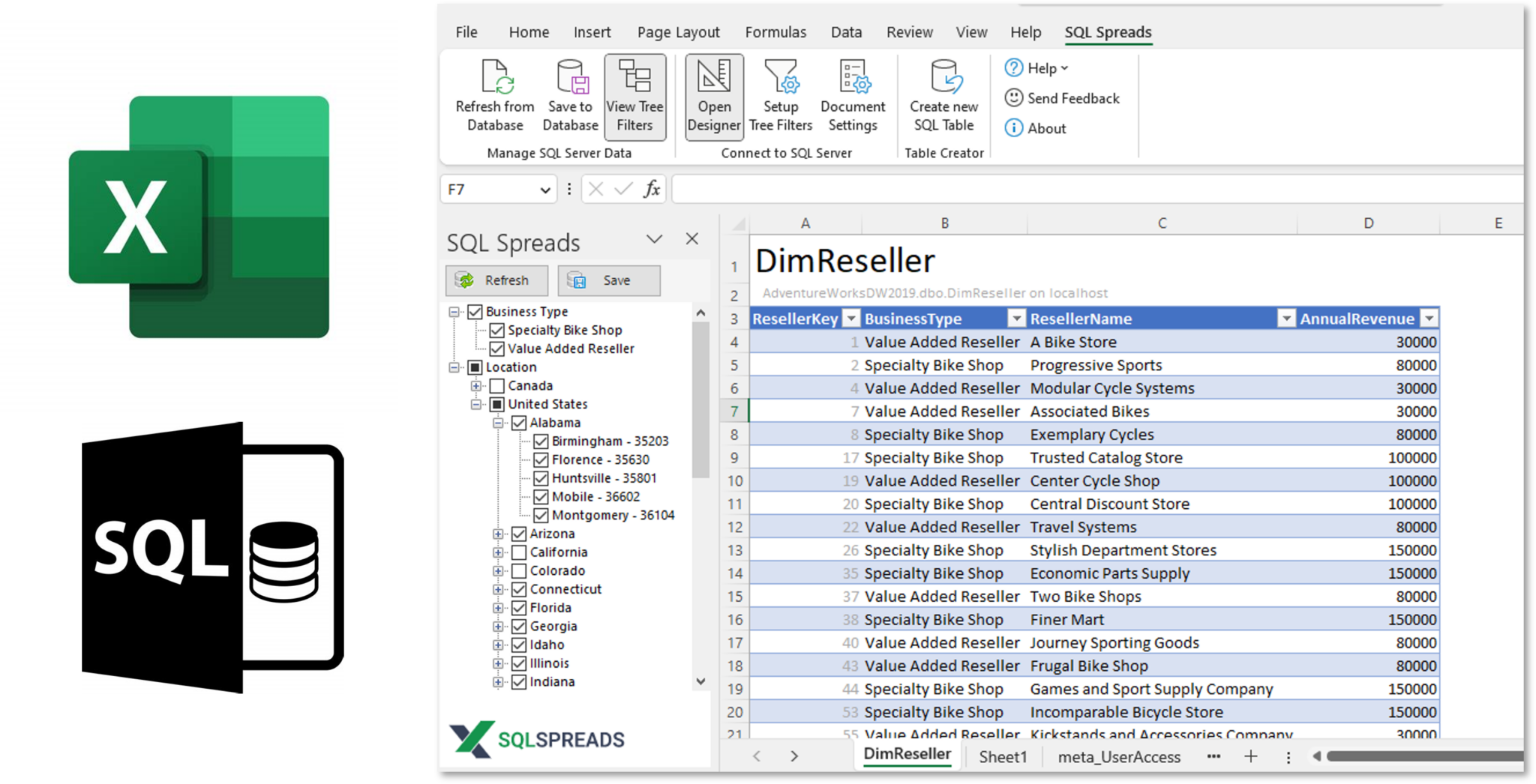Switch to the Home ribbon tab
The height and width of the screenshot is (784, 1536).
tap(529, 32)
